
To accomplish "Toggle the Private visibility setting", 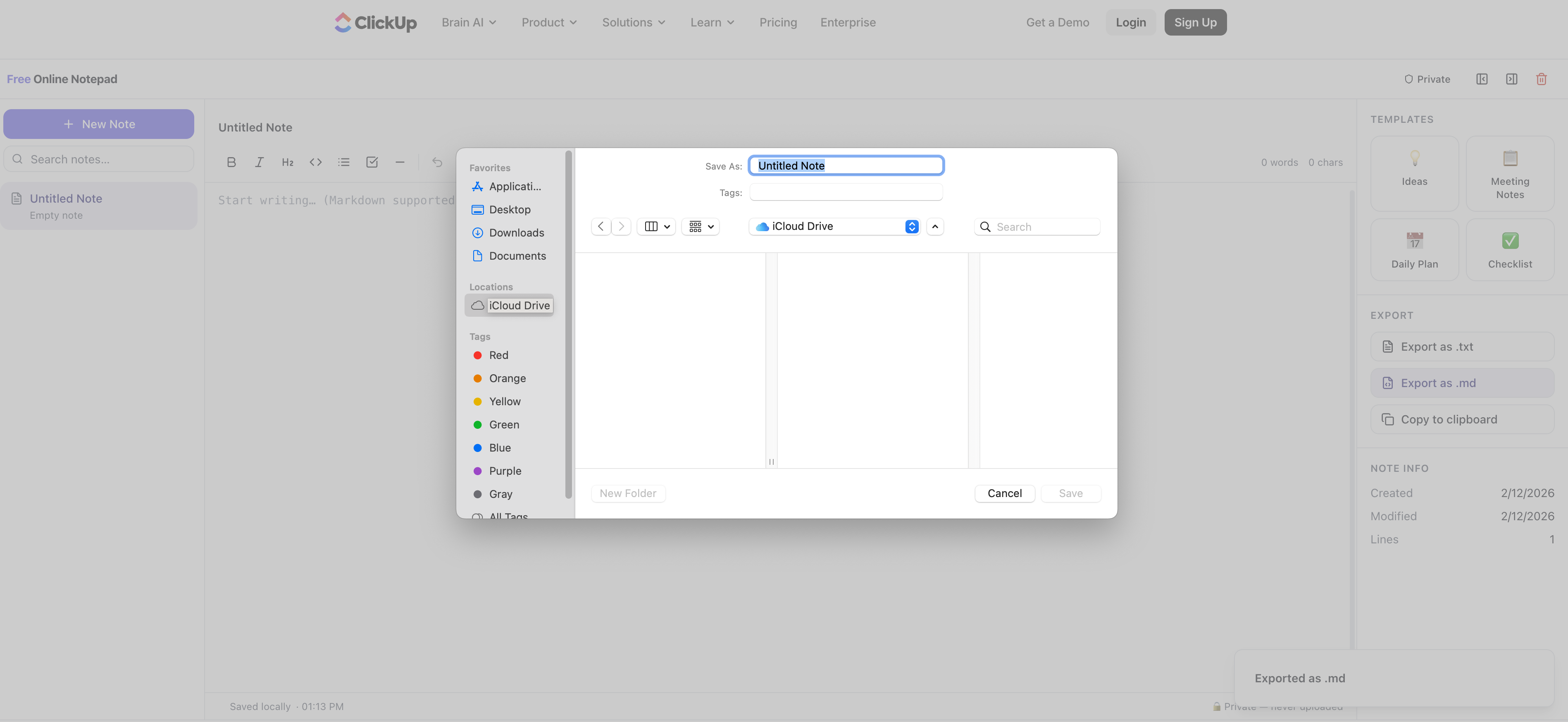I will [1427, 79].
